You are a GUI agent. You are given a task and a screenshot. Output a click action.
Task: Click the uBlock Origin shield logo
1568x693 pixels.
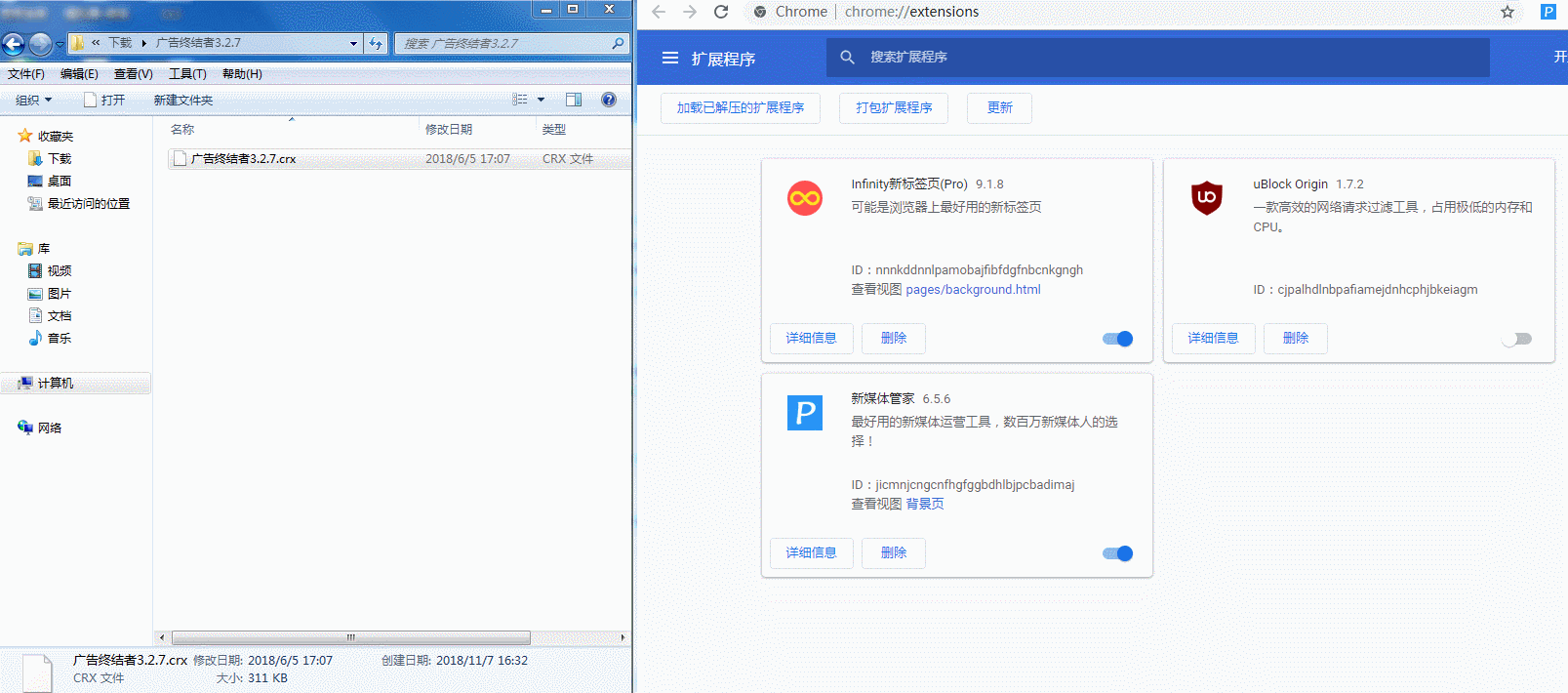tap(1207, 198)
